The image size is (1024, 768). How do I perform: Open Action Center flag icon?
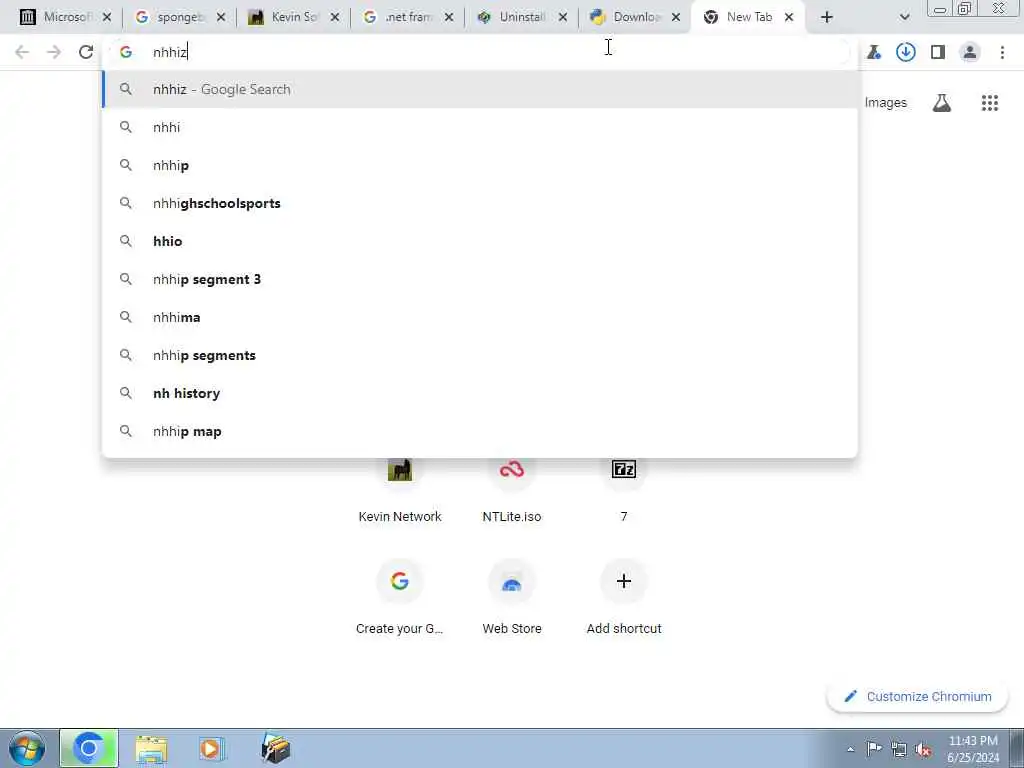pyautogui.click(x=874, y=749)
